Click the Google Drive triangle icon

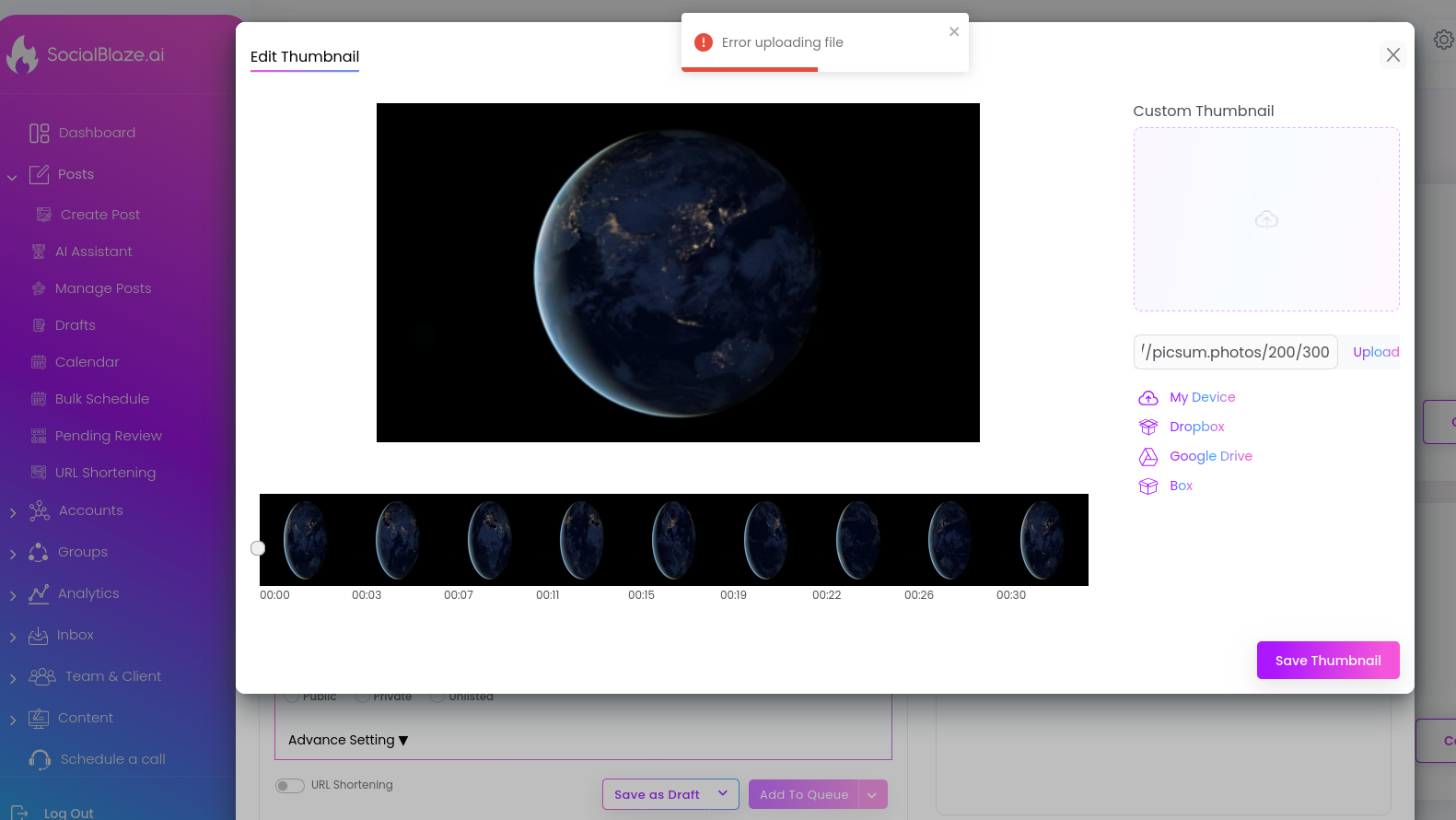pyautogui.click(x=1148, y=457)
